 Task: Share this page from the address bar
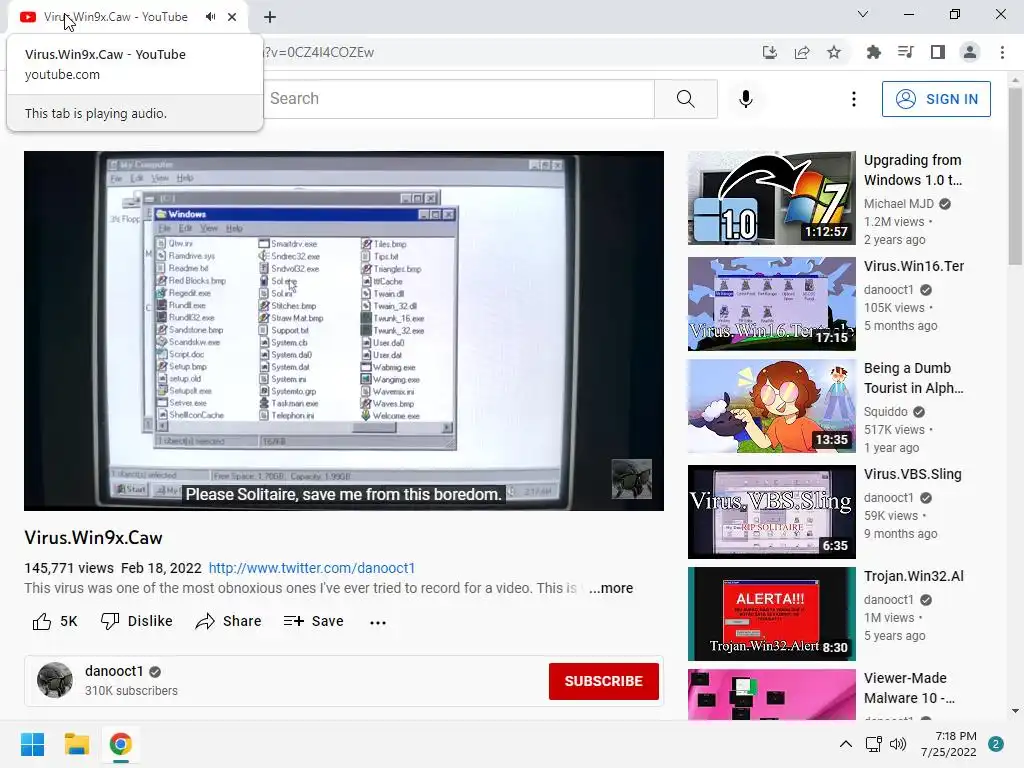(x=802, y=53)
